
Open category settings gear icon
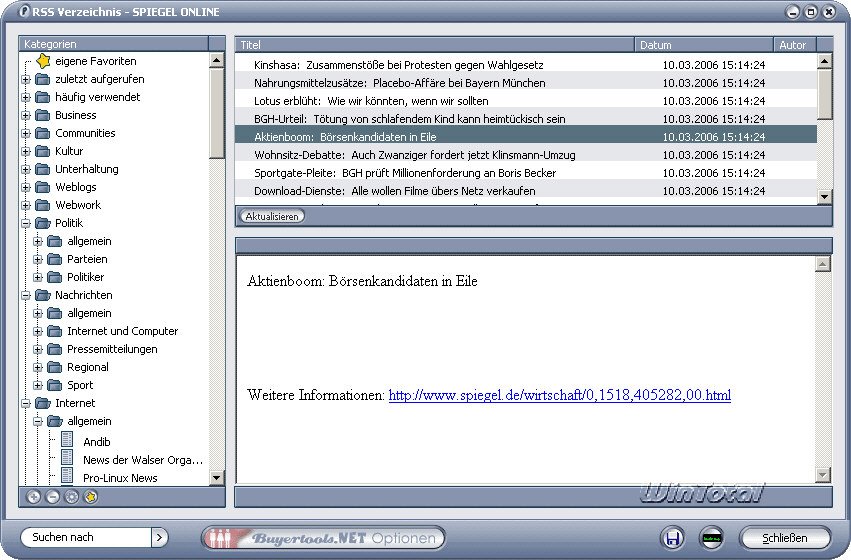pyautogui.click(x=72, y=497)
